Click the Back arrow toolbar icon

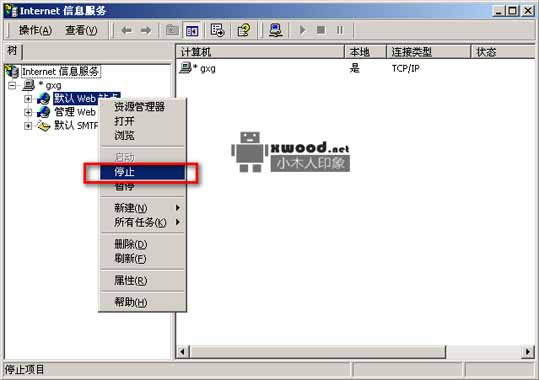click(x=126, y=31)
